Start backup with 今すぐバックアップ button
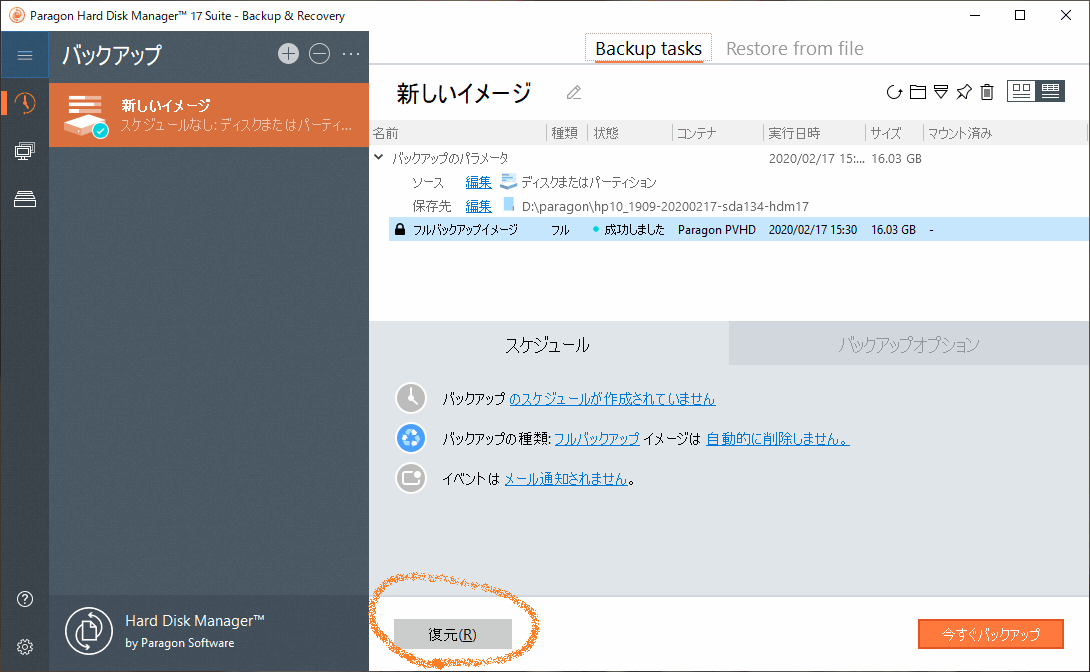Viewport: 1090px width, 672px height. [990, 633]
